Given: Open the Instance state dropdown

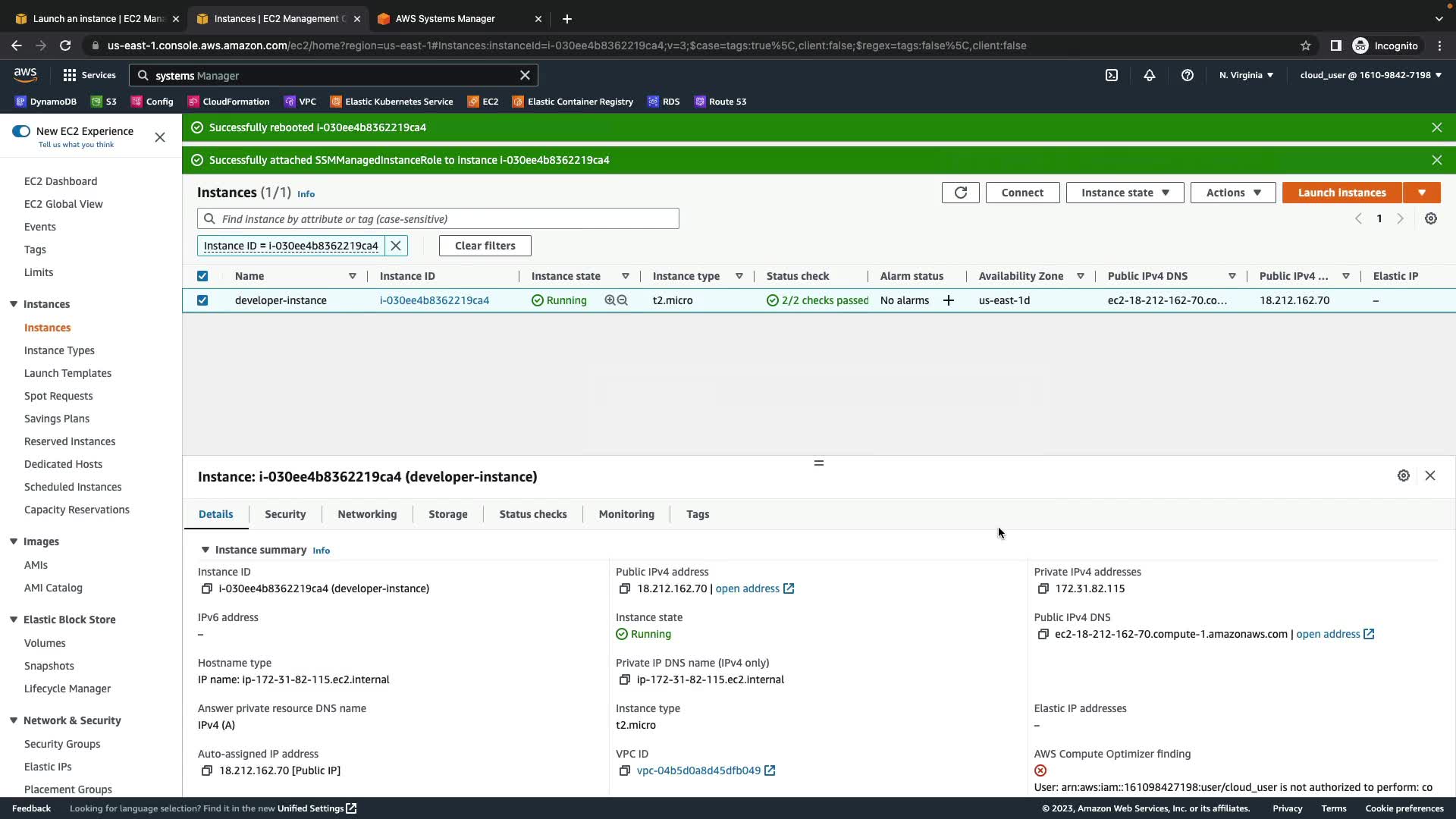Looking at the screenshot, I should (x=1125, y=193).
